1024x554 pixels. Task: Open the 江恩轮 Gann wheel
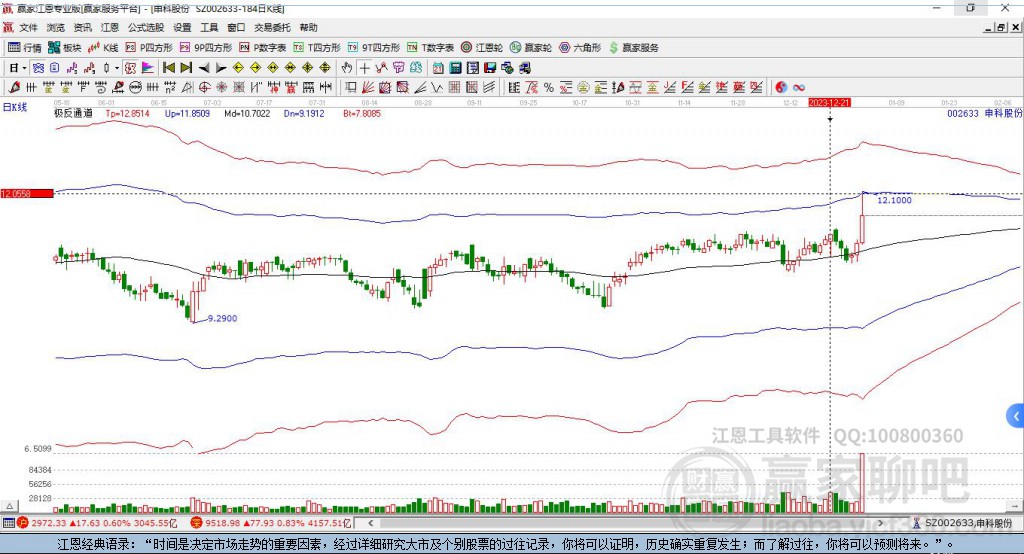pyautogui.click(x=482, y=48)
